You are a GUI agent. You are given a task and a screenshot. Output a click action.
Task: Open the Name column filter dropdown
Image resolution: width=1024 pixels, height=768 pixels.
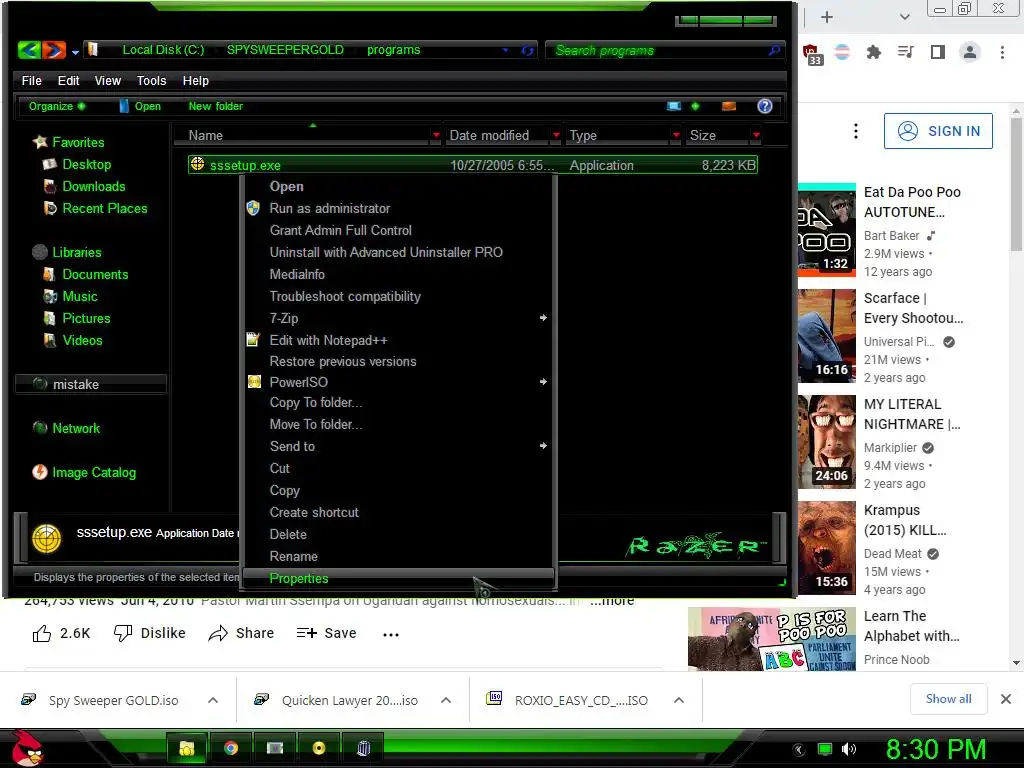tap(436, 135)
